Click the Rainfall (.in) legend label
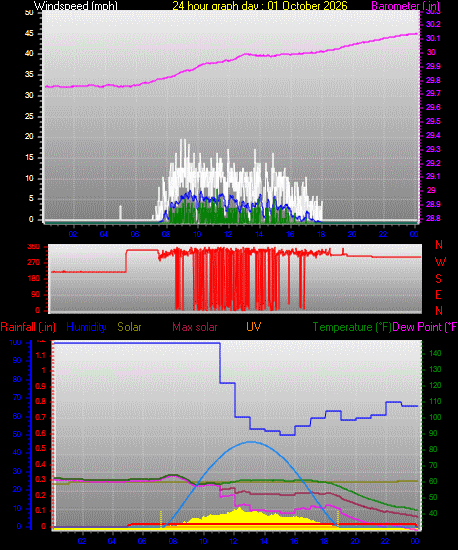Image resolution: width=458 pixels, height=550 pixels. (28, 327)
